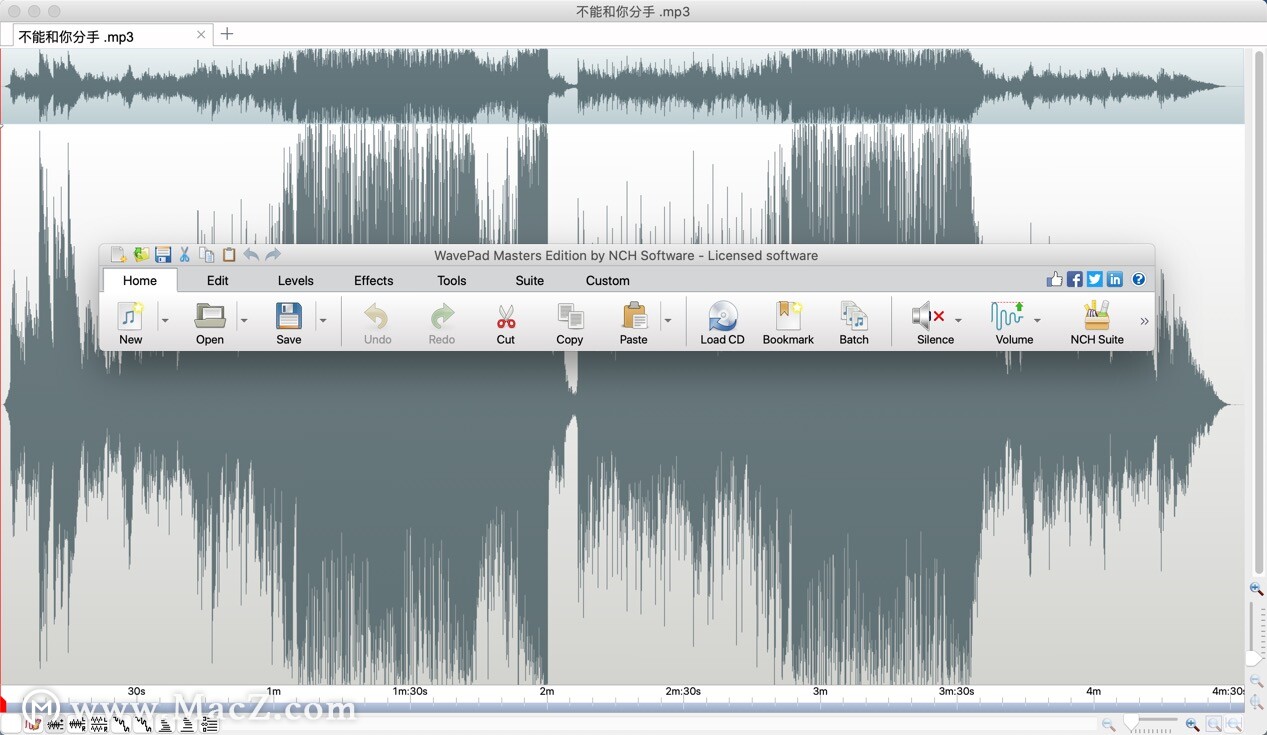Expand the Paste button dropdown arrow
Screen dimensions: 1267x735
tap(667, 321)
